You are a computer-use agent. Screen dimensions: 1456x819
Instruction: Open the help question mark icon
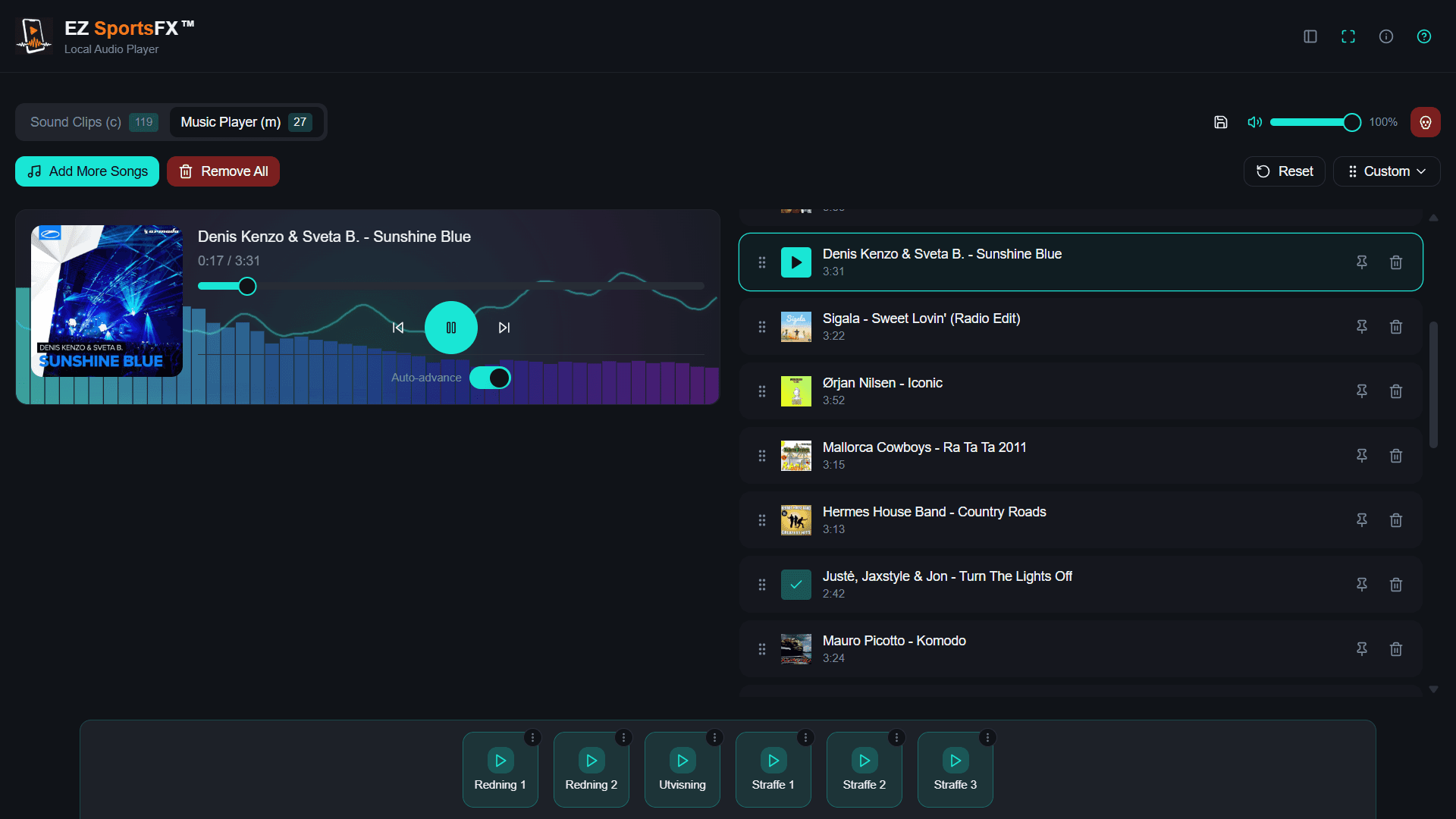coord(1424,36)
